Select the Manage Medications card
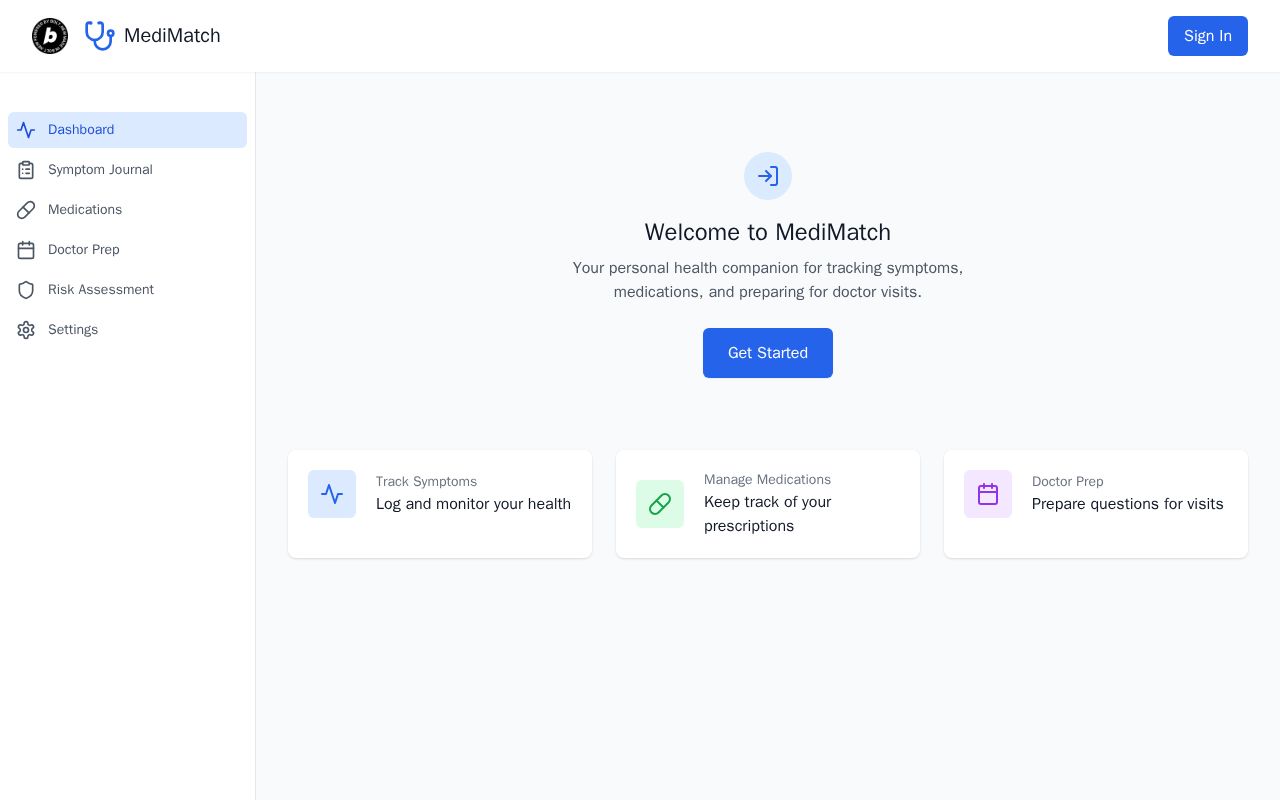The height and width of the screenshot is (800, 1280). [x=768, y=504]
